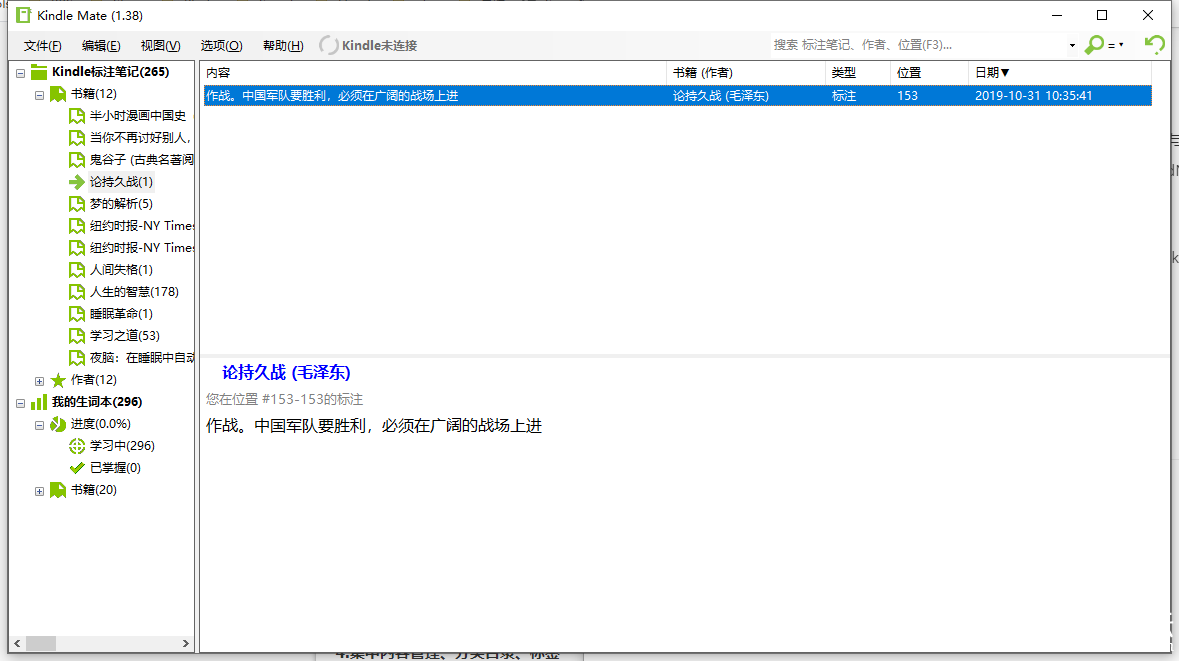The height and width of the screenshot is (661, 1179).
Task: Expand the 作者(12) tree node
Action: tap(39, 381)
